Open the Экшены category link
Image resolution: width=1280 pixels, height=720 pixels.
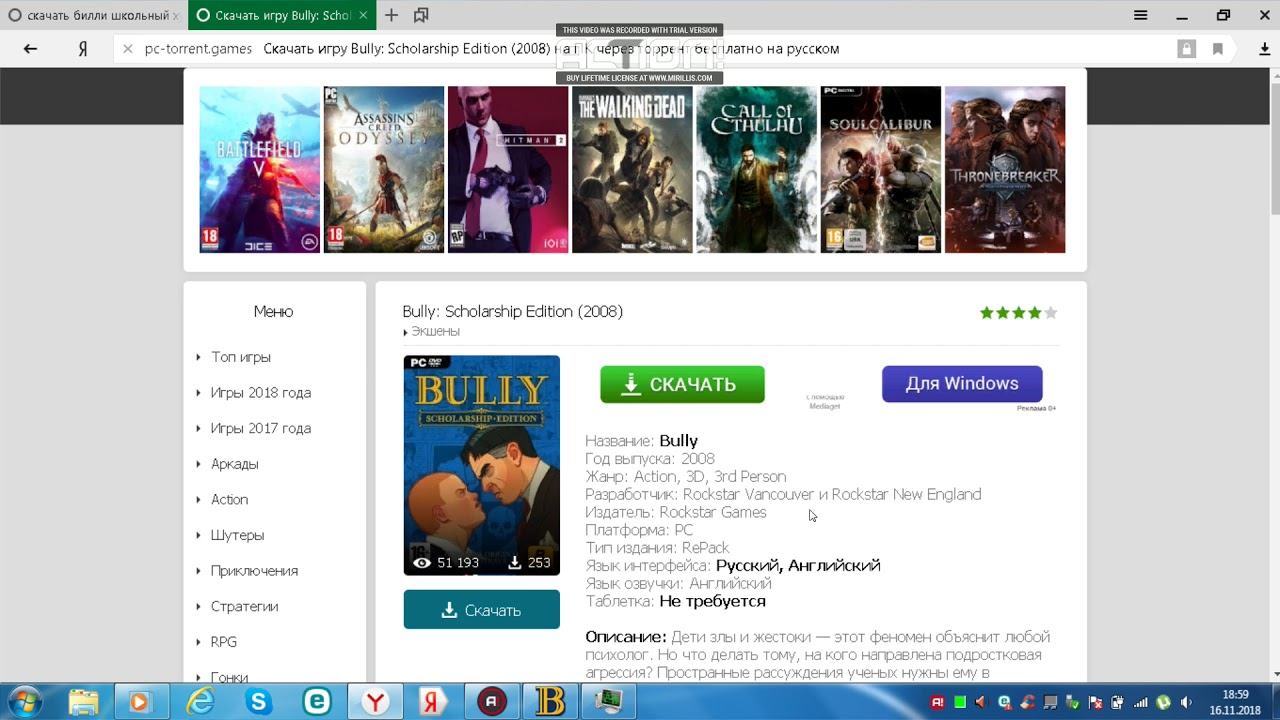pos(434,331)
